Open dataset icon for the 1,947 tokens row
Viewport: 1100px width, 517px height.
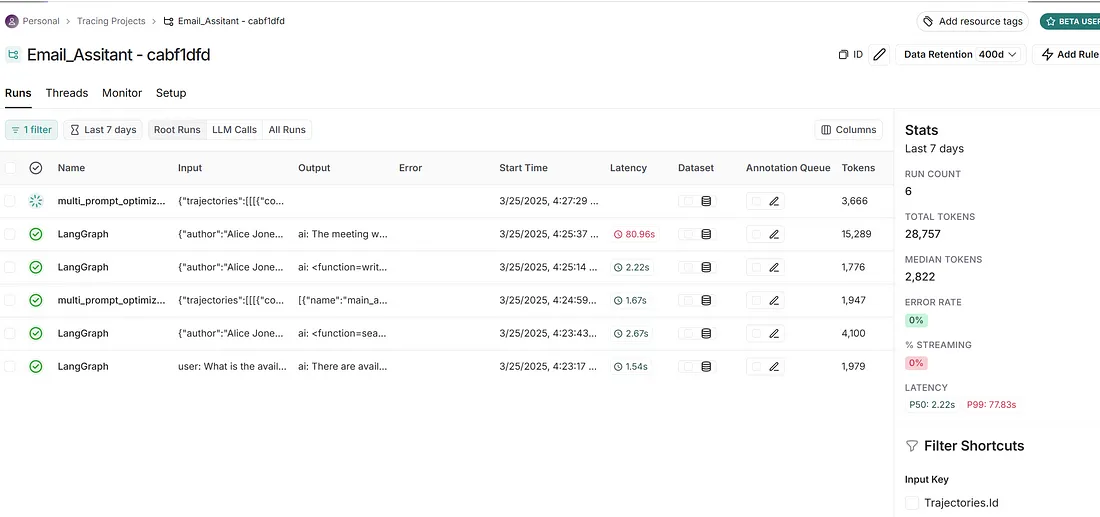point(706,300)
